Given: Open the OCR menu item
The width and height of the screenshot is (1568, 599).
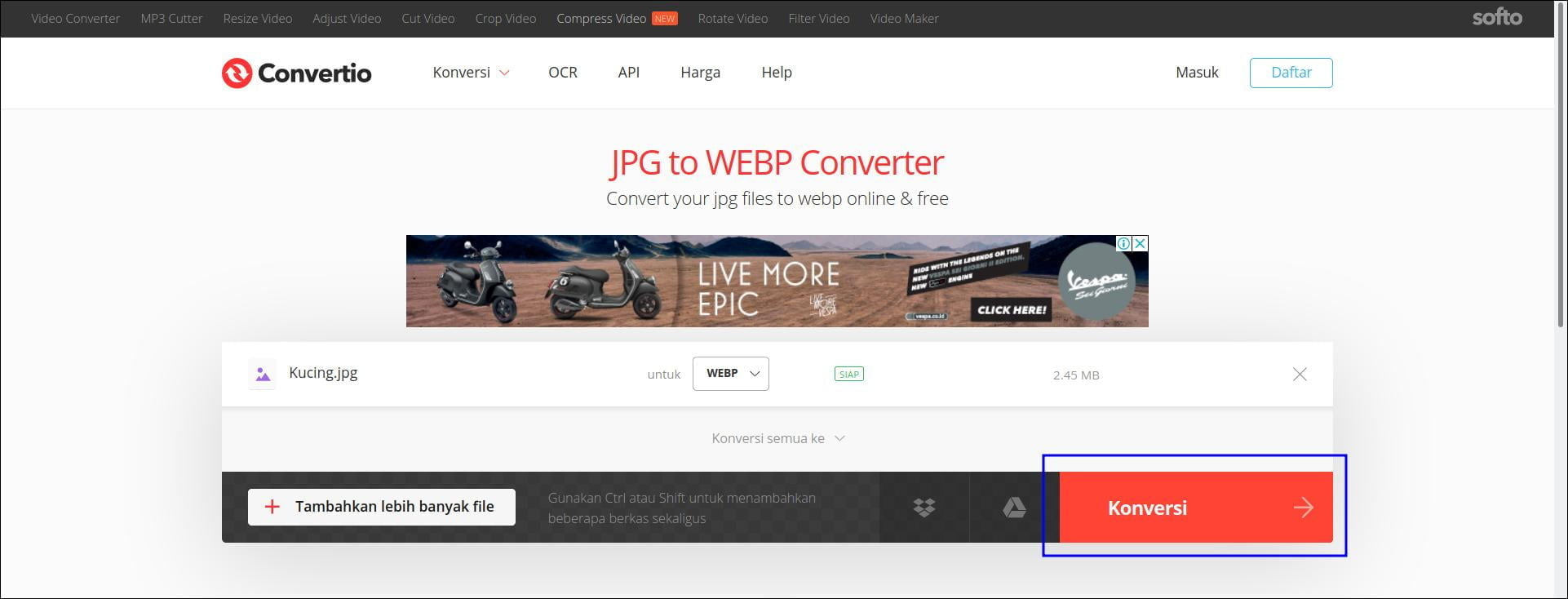Looking at the screenshot, I should coord(562,73).
